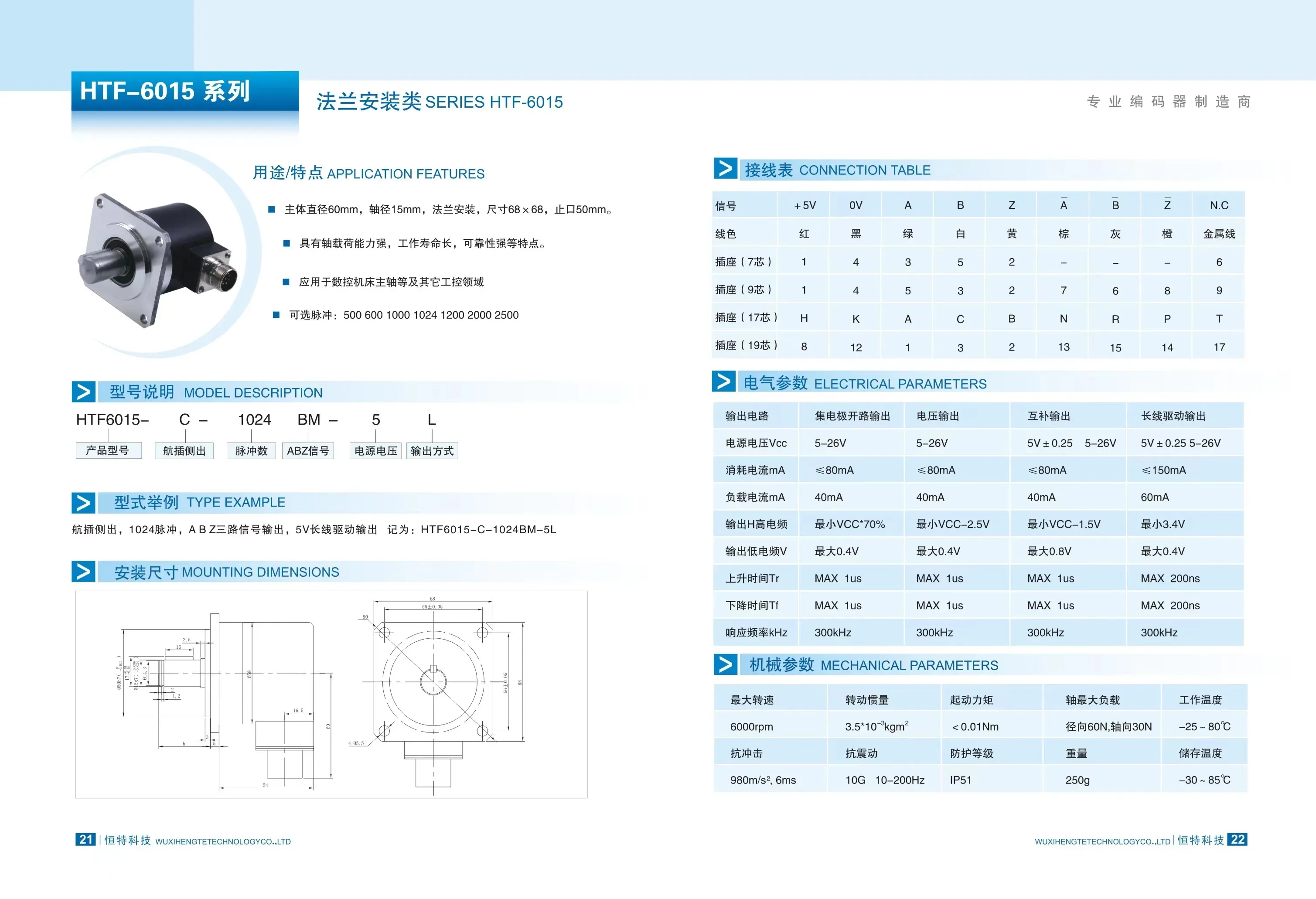Image resolution: width=1316 pixels, height=899 pixels.
Task: Click the 脉冲数 label box
Action: (251, 451)
